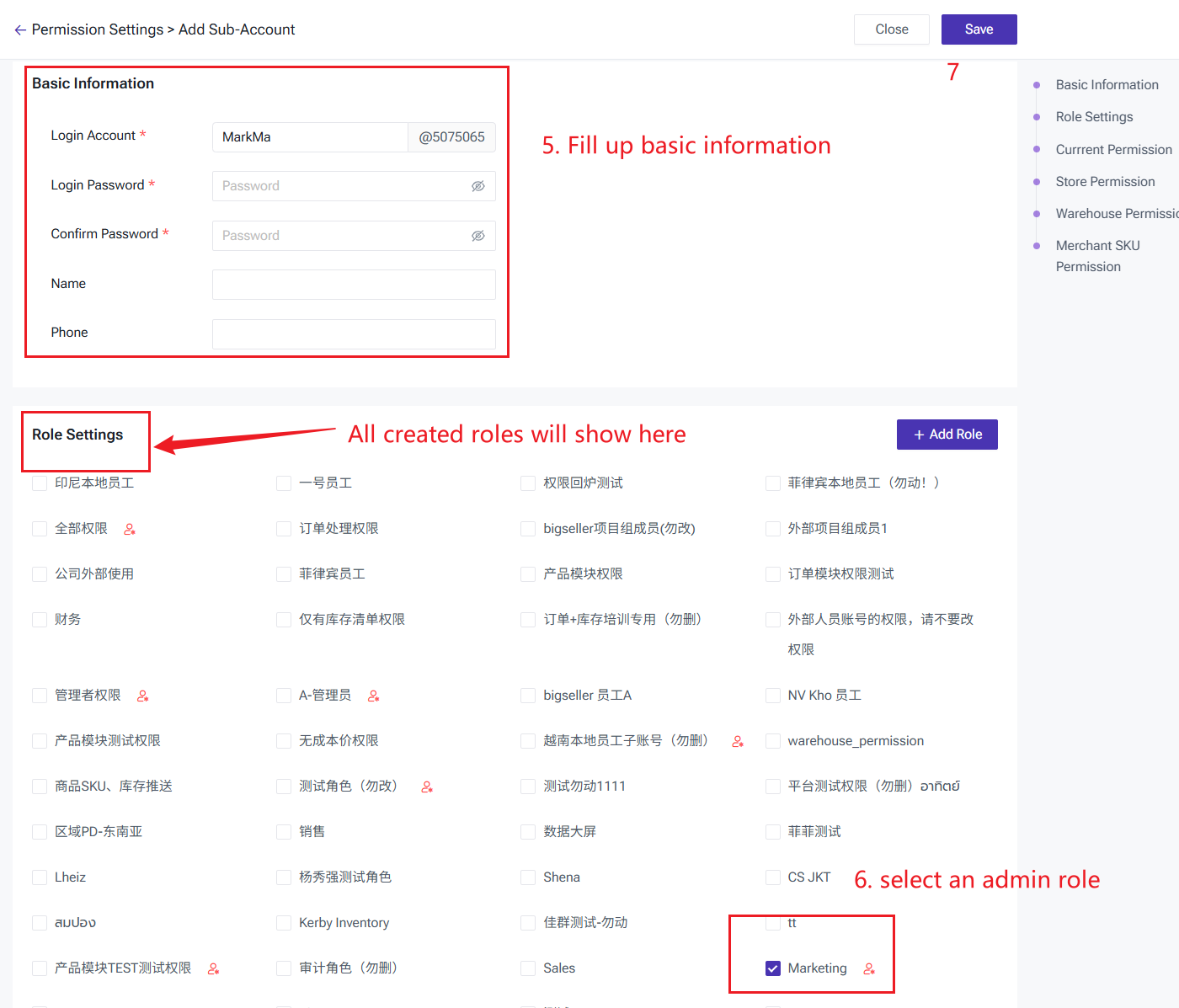The height and width of the screenshot is (1008, 1179).
Task: Click the user icon beside A-管理员
Action: pos(374,696)
